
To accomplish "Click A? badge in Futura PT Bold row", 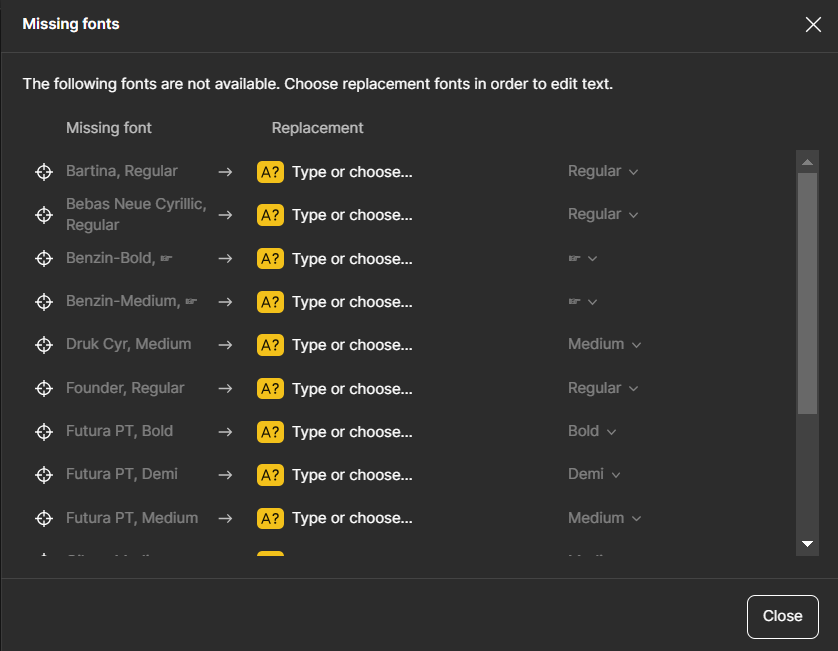I will pos(270,432).
